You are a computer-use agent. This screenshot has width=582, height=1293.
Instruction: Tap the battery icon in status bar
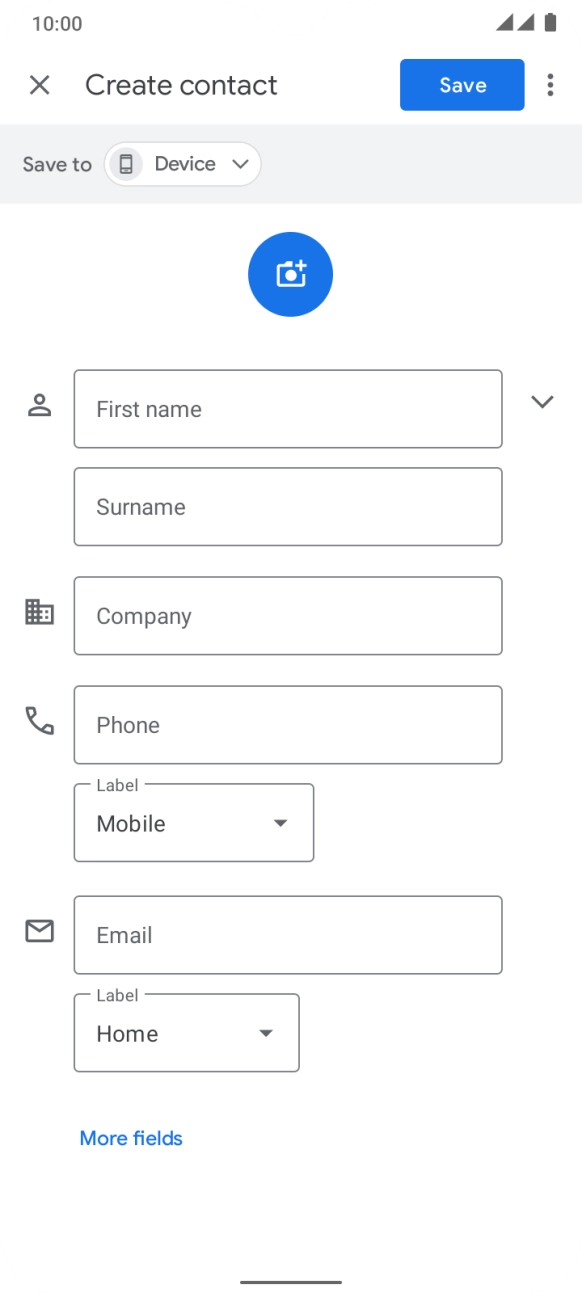pyautogui.click(x=553, y=22)
